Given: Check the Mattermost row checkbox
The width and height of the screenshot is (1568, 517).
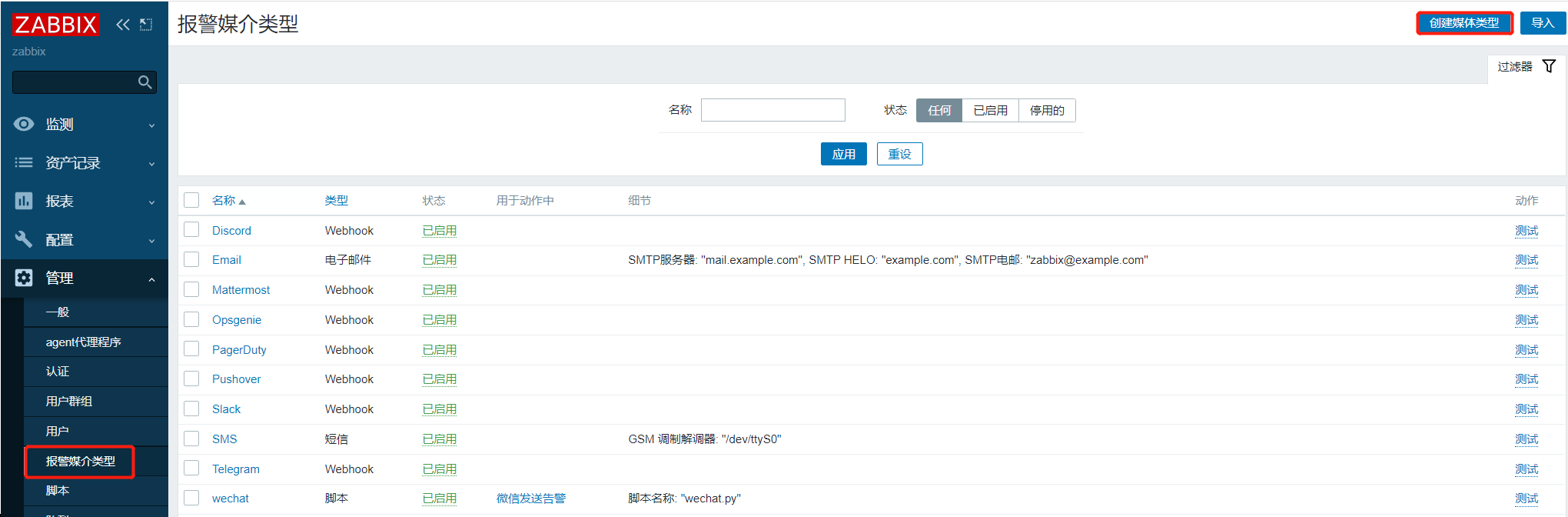Looking at the screenshot, I should pyautogui.click(x=191, y=289).
